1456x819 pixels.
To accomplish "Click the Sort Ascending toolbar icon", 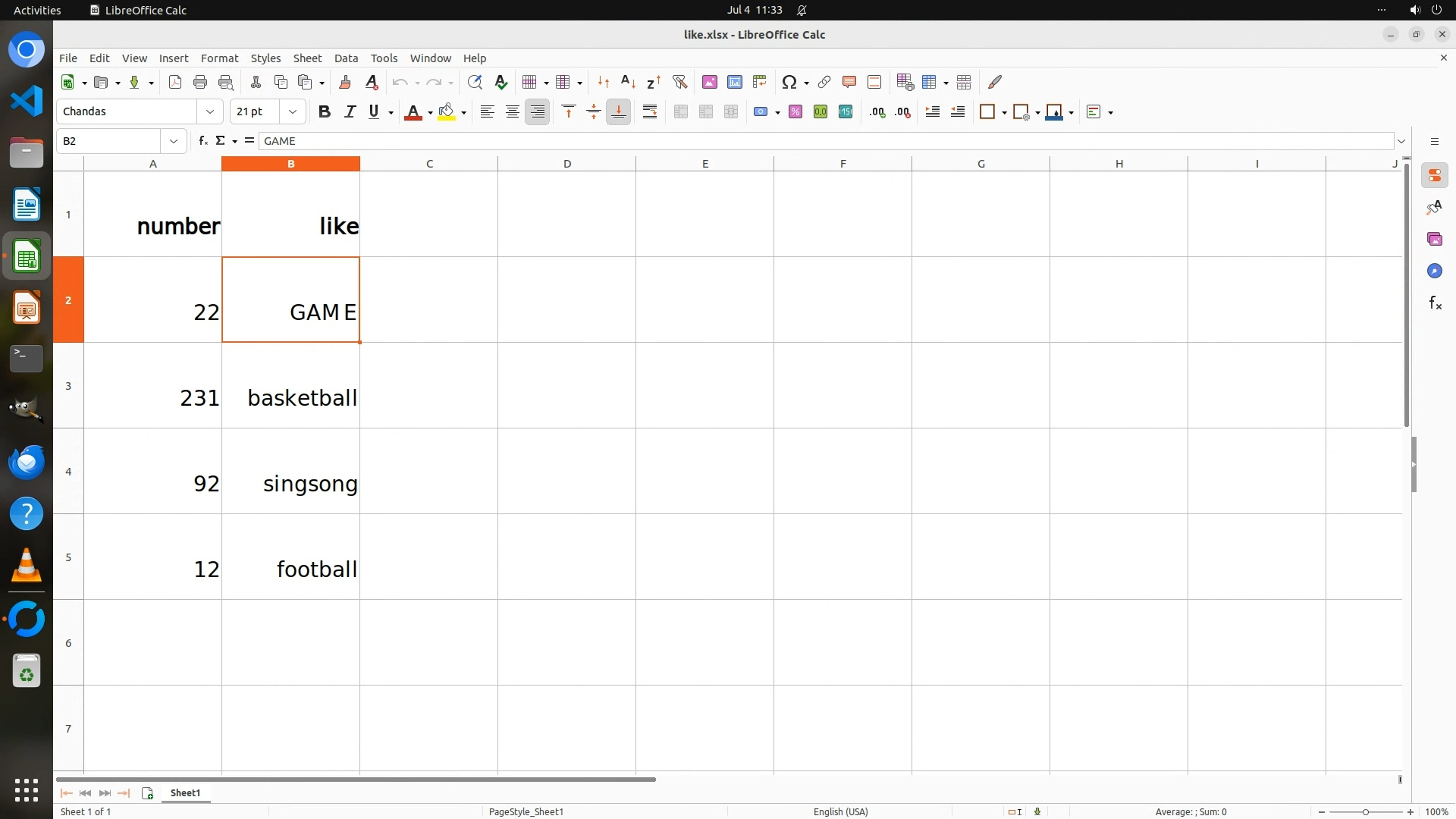I will 628,82.
